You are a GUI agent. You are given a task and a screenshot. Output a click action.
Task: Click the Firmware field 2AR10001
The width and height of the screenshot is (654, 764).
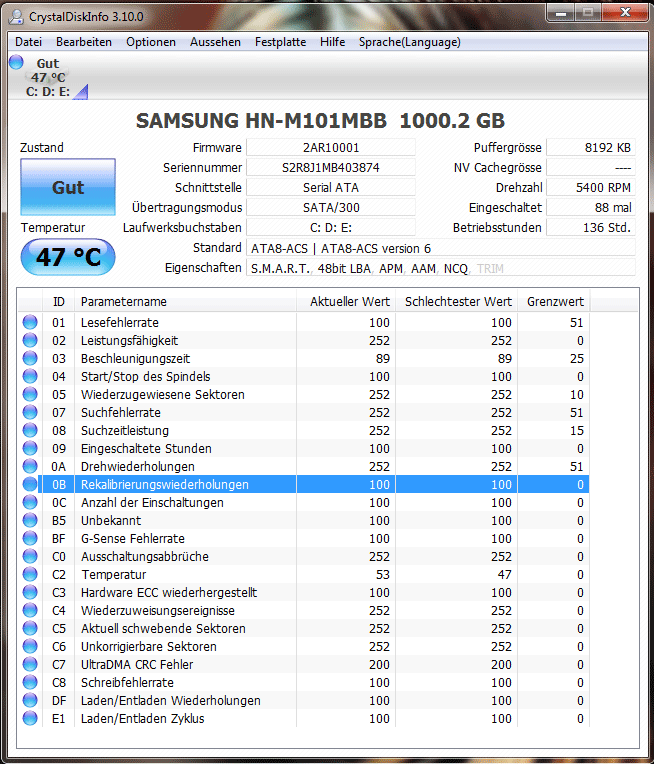(x=331, y=148)
